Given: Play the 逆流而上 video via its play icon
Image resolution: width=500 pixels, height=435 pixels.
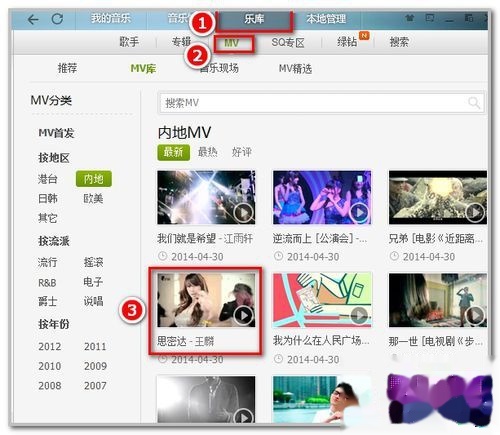Looking at the screenshot, I should 359,212.
